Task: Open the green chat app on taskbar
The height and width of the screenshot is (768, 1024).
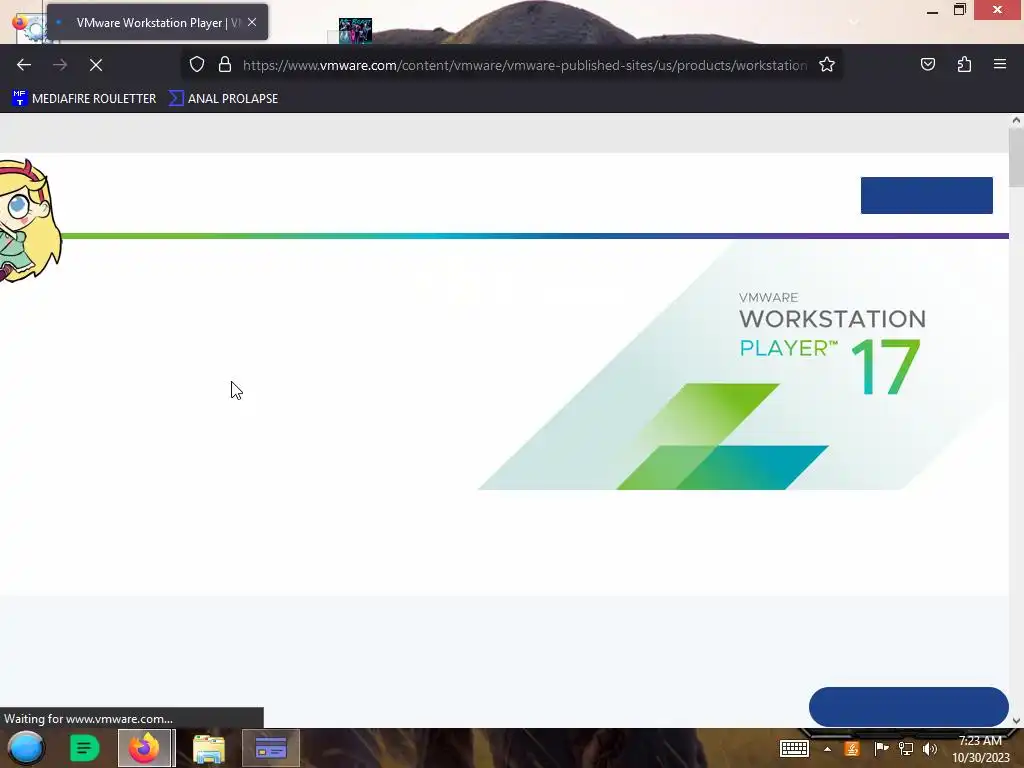Action: [84, 748]
